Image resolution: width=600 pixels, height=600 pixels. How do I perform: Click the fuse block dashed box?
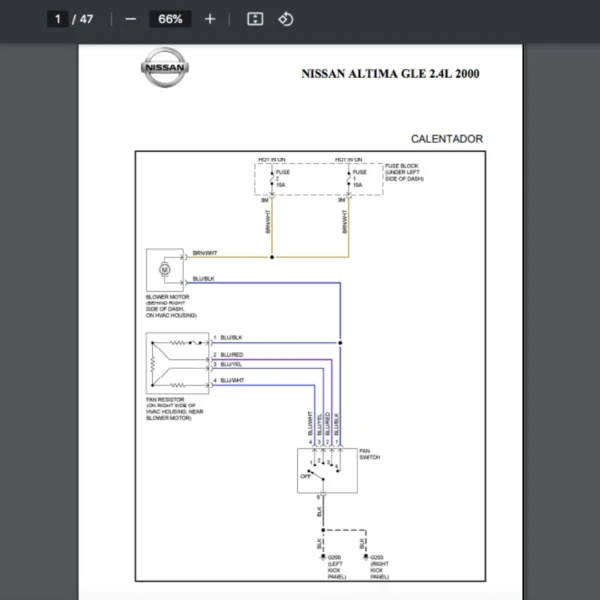coord(317,178)
